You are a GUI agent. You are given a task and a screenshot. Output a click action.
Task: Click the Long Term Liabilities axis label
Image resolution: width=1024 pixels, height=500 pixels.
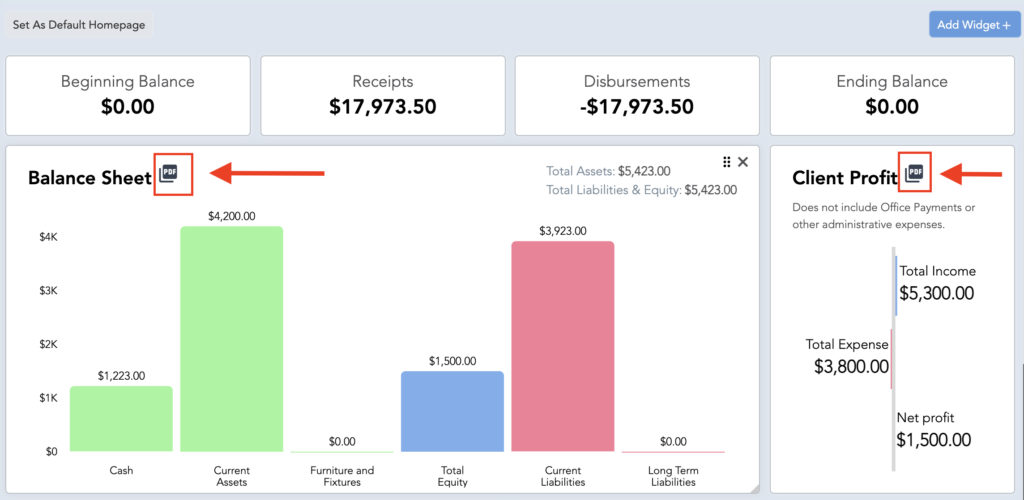[x=673, y=476]
